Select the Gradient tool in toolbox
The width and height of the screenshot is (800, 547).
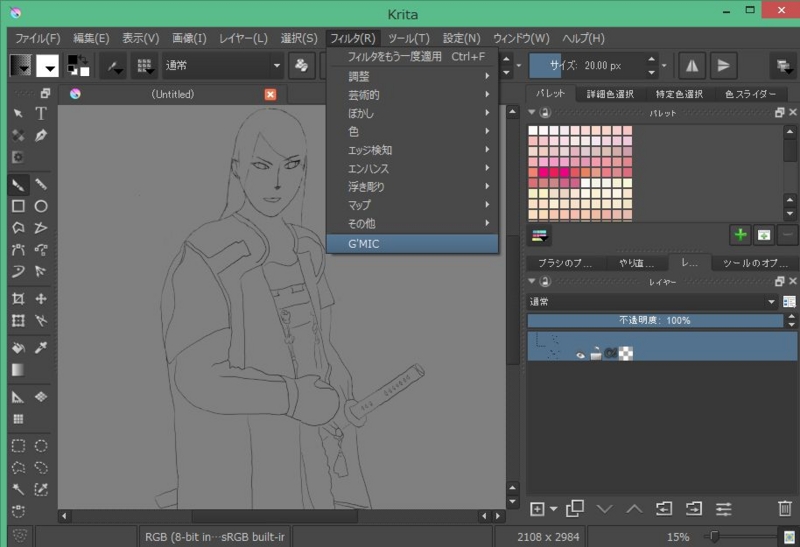coord(18,370)
